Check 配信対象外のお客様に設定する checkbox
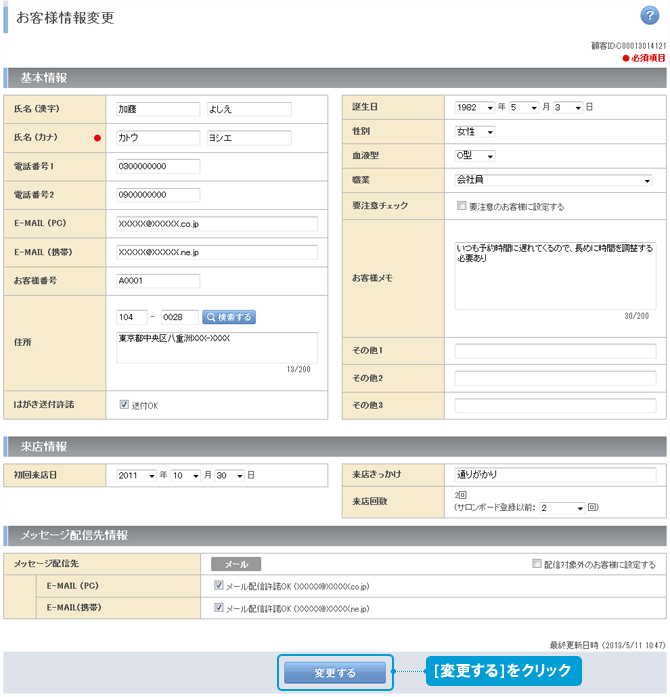 tap(538, 564)
